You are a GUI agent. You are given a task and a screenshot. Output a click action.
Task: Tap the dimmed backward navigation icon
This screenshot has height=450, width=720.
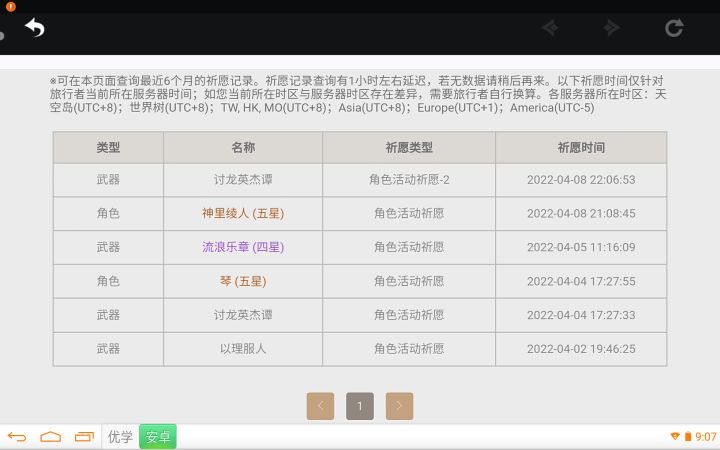(550, 28)
